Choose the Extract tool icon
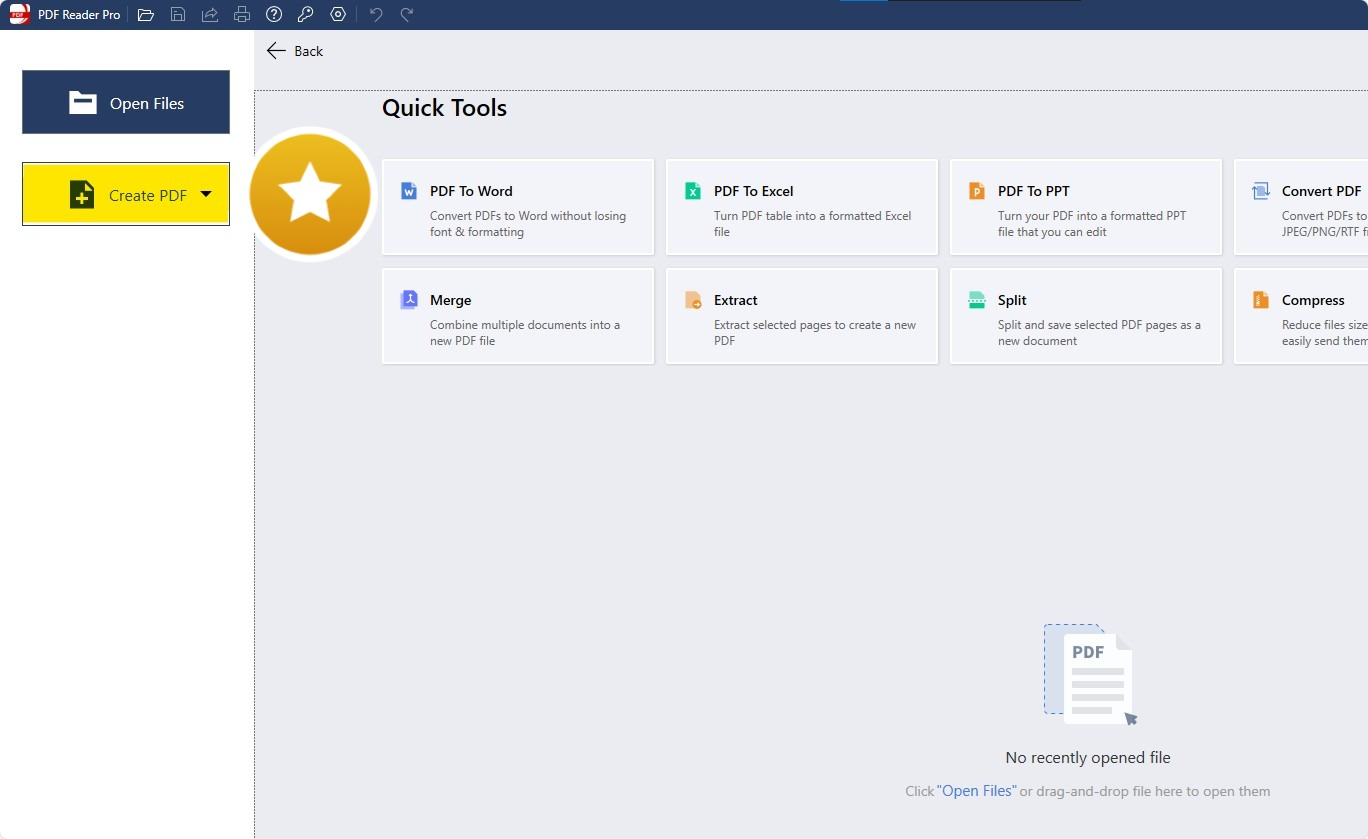 pyautogui.click(x=693, y=300)
